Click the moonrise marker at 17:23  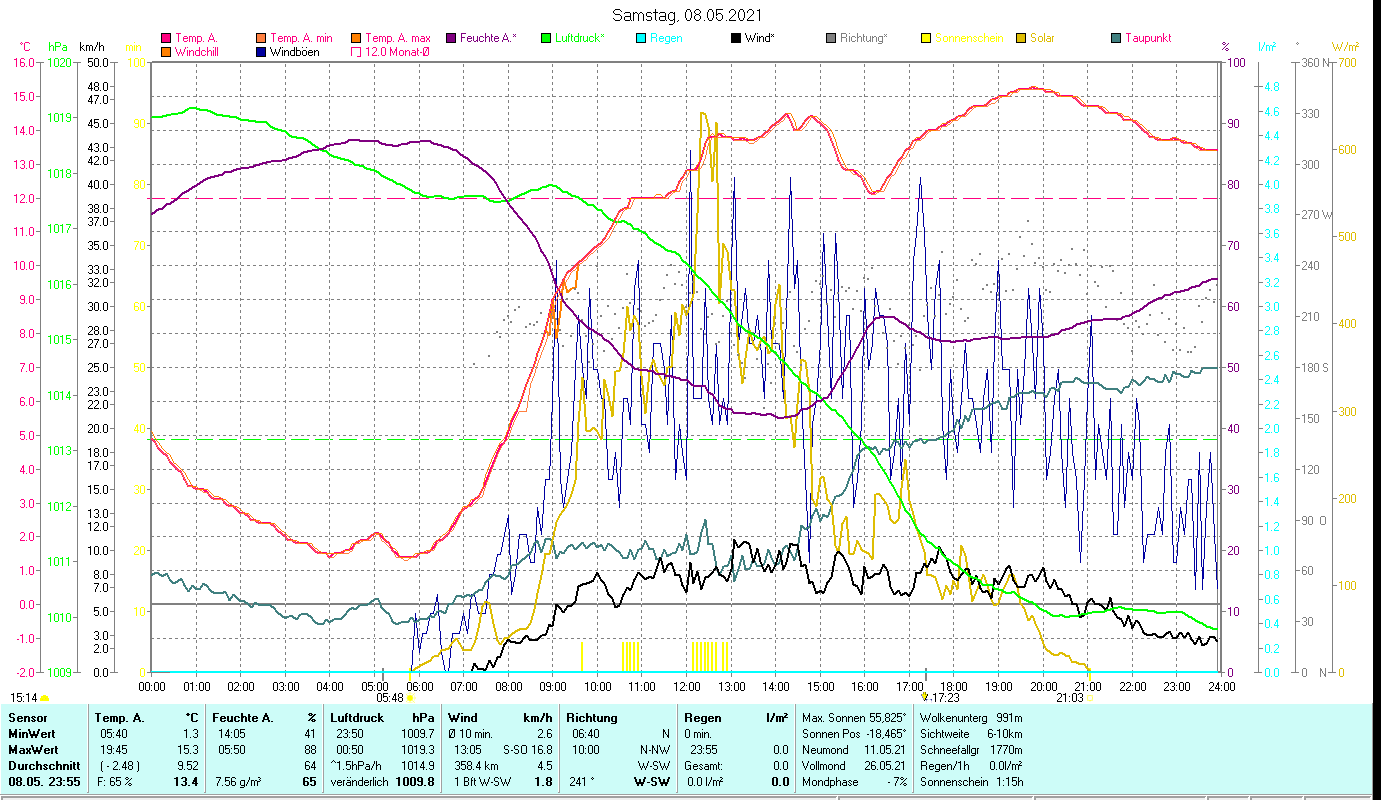tap(925, 697)
